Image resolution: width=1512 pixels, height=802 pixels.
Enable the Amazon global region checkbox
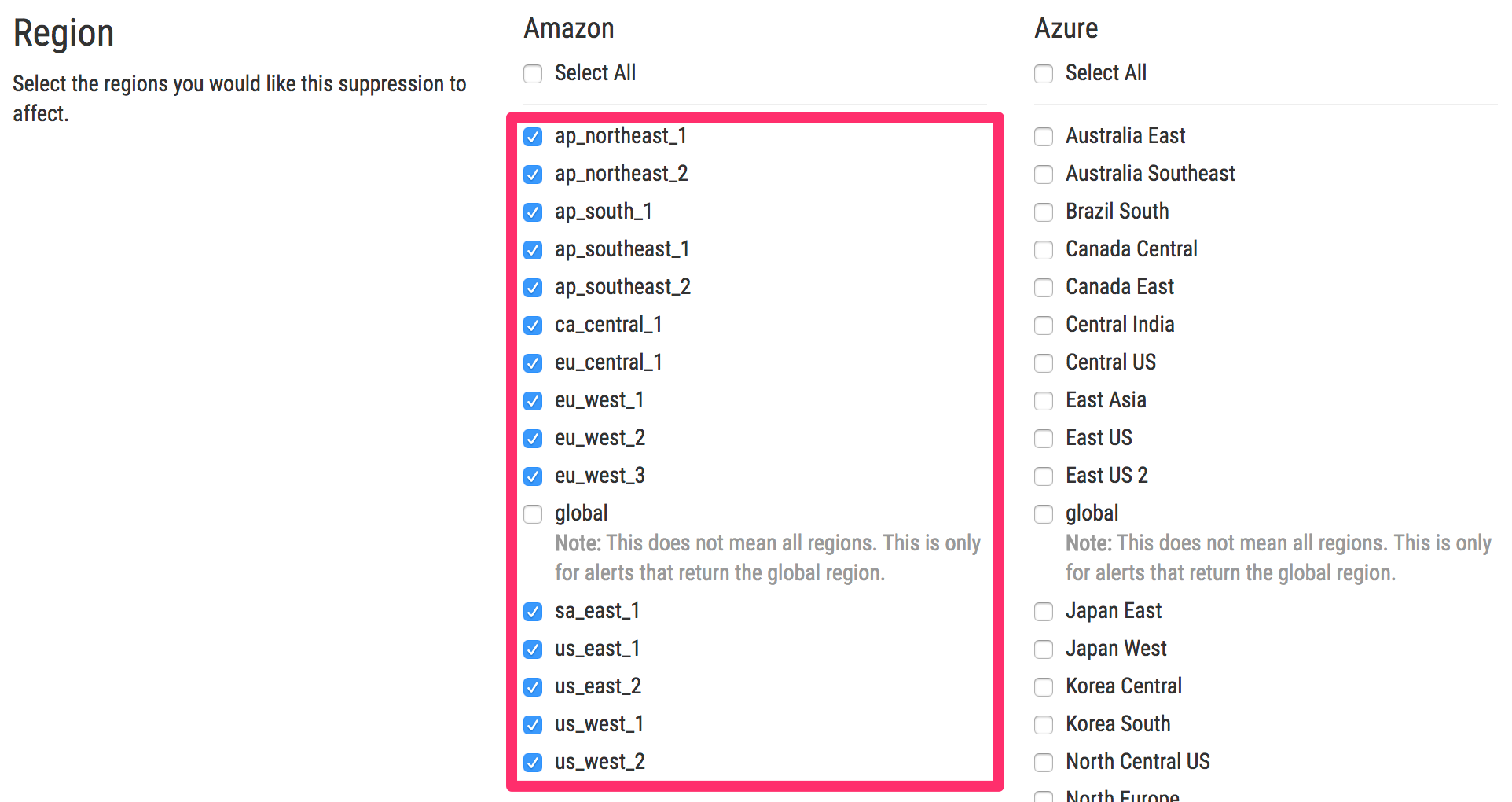pyautogui.click(x=533, y=513)
